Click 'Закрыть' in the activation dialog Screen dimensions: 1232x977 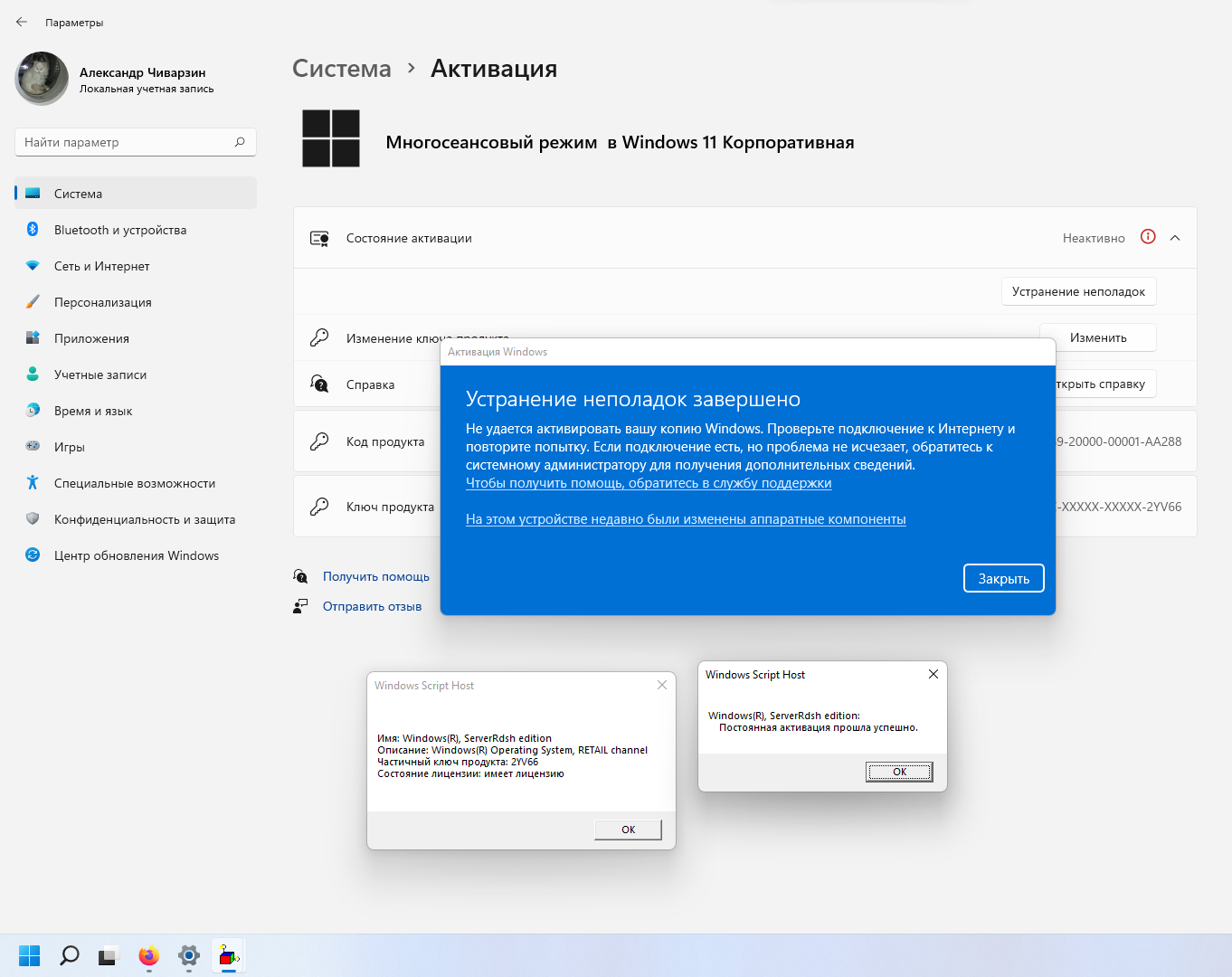pyautogui.click(x=1004, y=579)
